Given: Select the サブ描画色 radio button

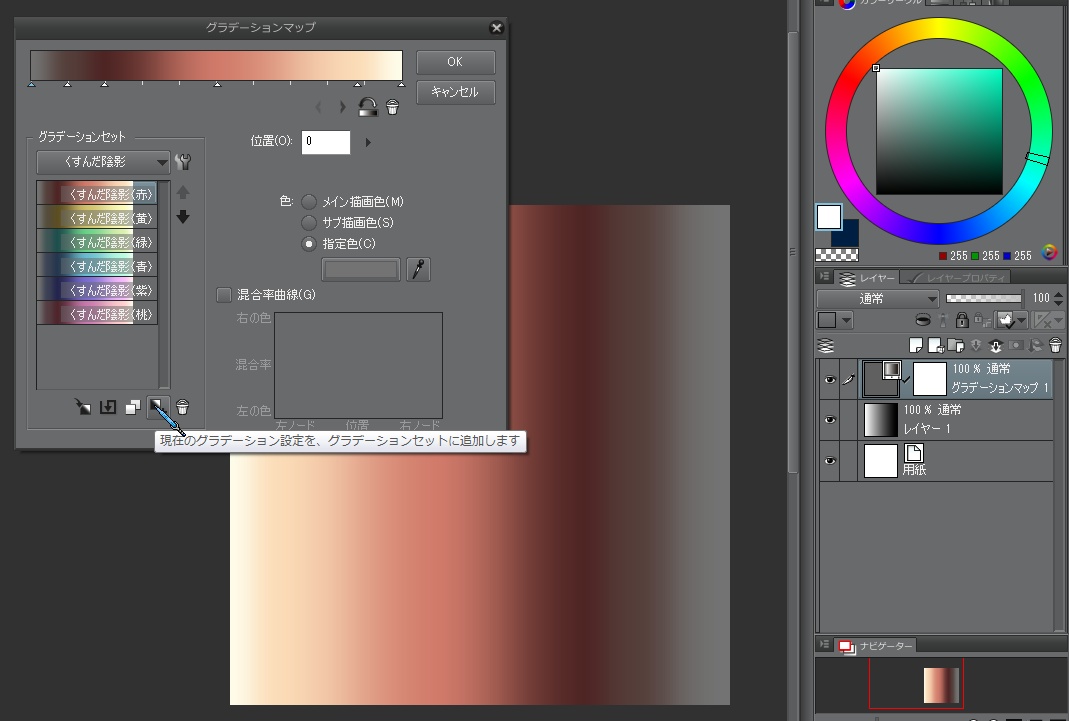Looking at the screenshot, I should 309,223.
